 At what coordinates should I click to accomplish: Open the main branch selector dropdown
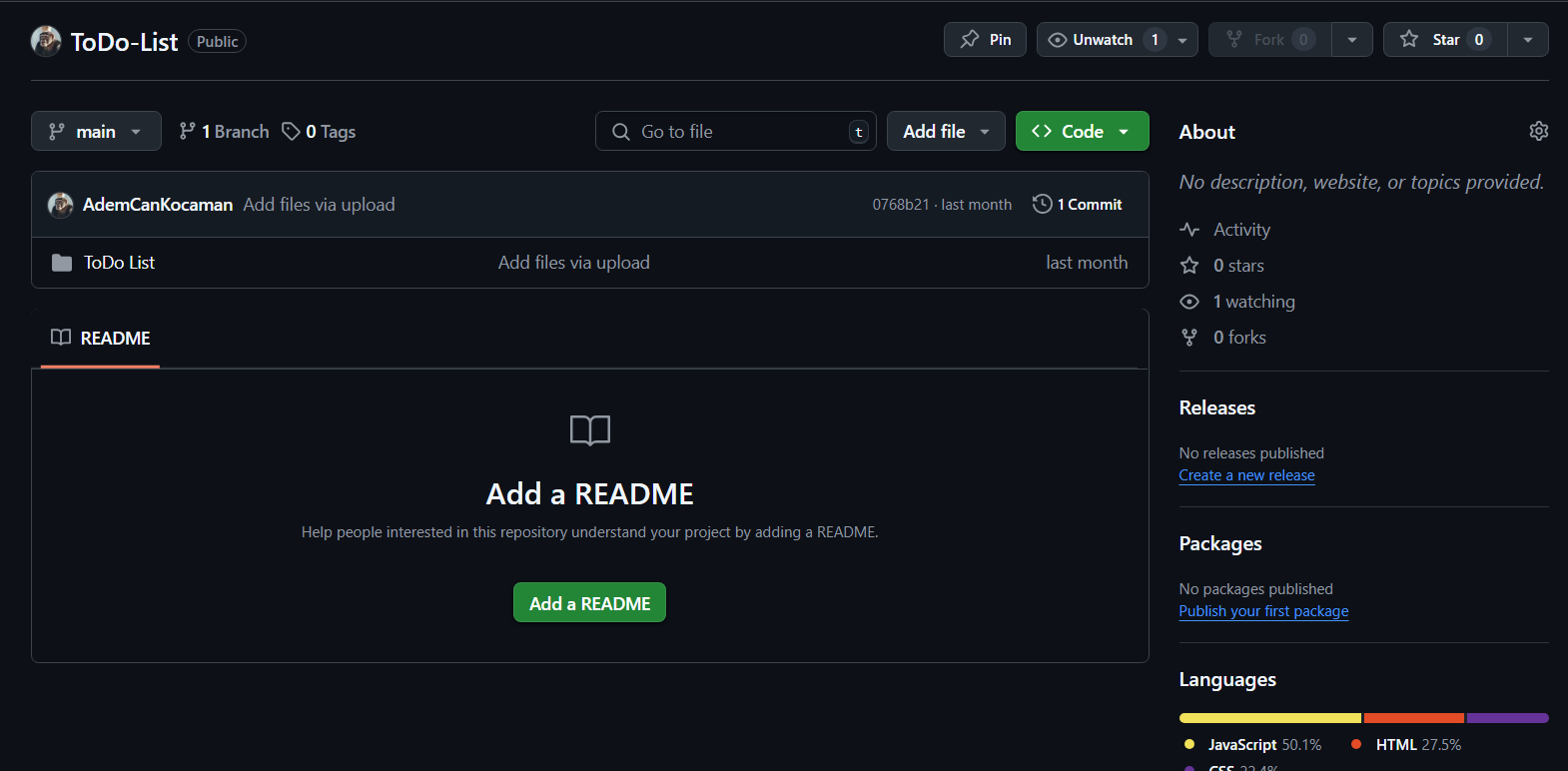96,131
